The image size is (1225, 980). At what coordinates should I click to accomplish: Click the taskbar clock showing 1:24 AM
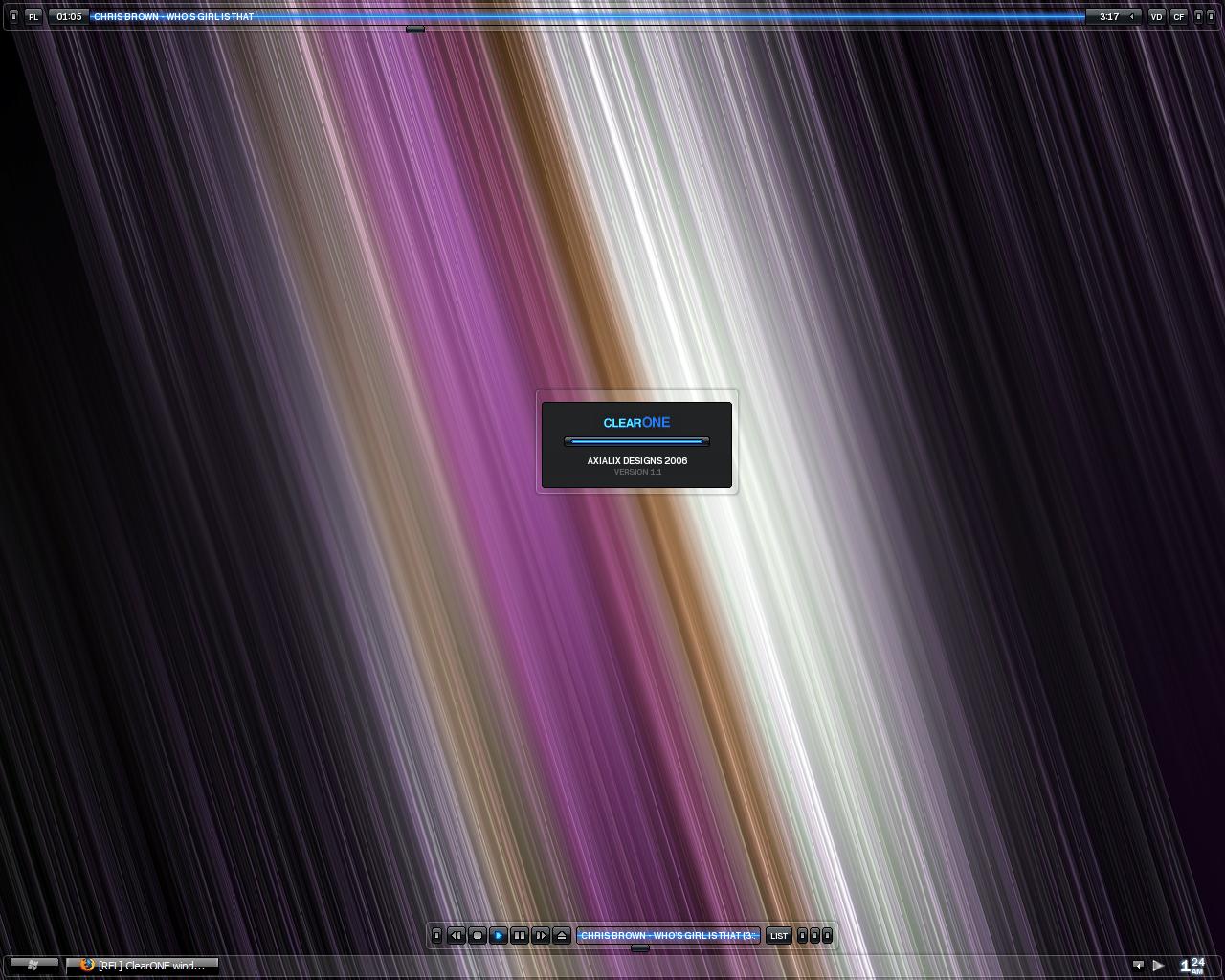pyautogui.click(x=1192, y=966)
